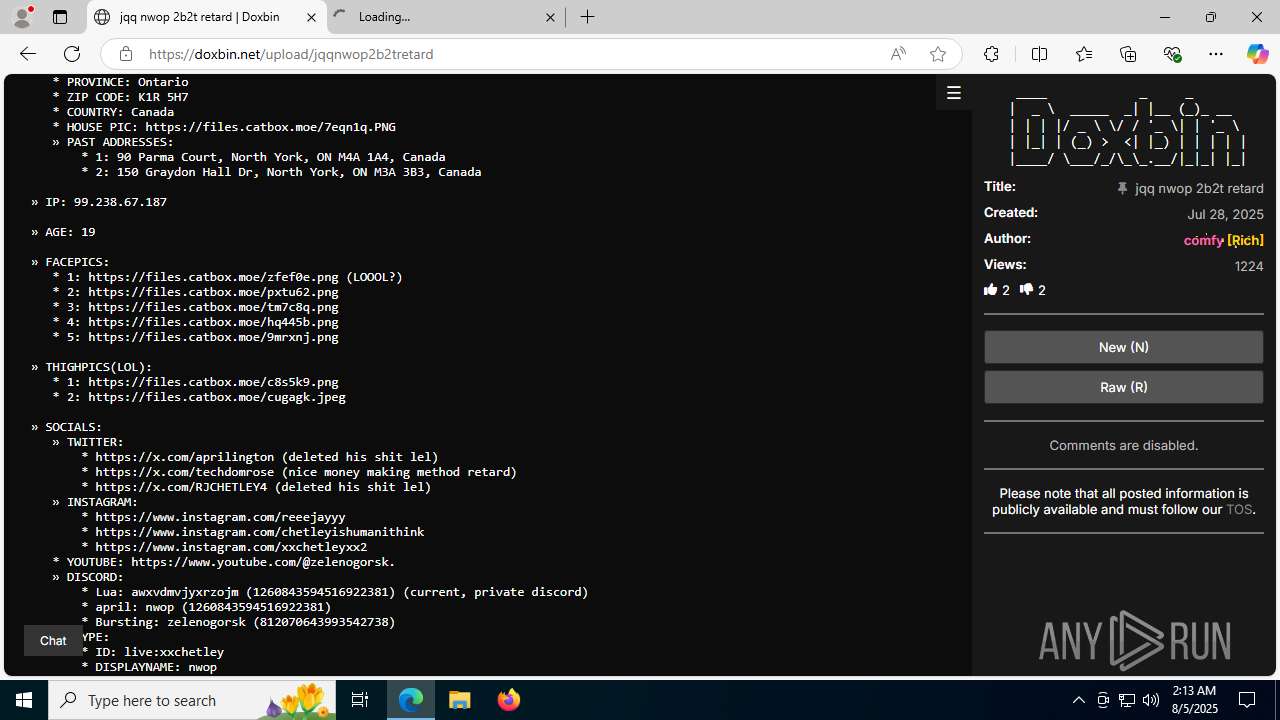Select the created date Jul 28, 2025
Viewport: 1280px width, 720px height.
tap(1225, 214)
